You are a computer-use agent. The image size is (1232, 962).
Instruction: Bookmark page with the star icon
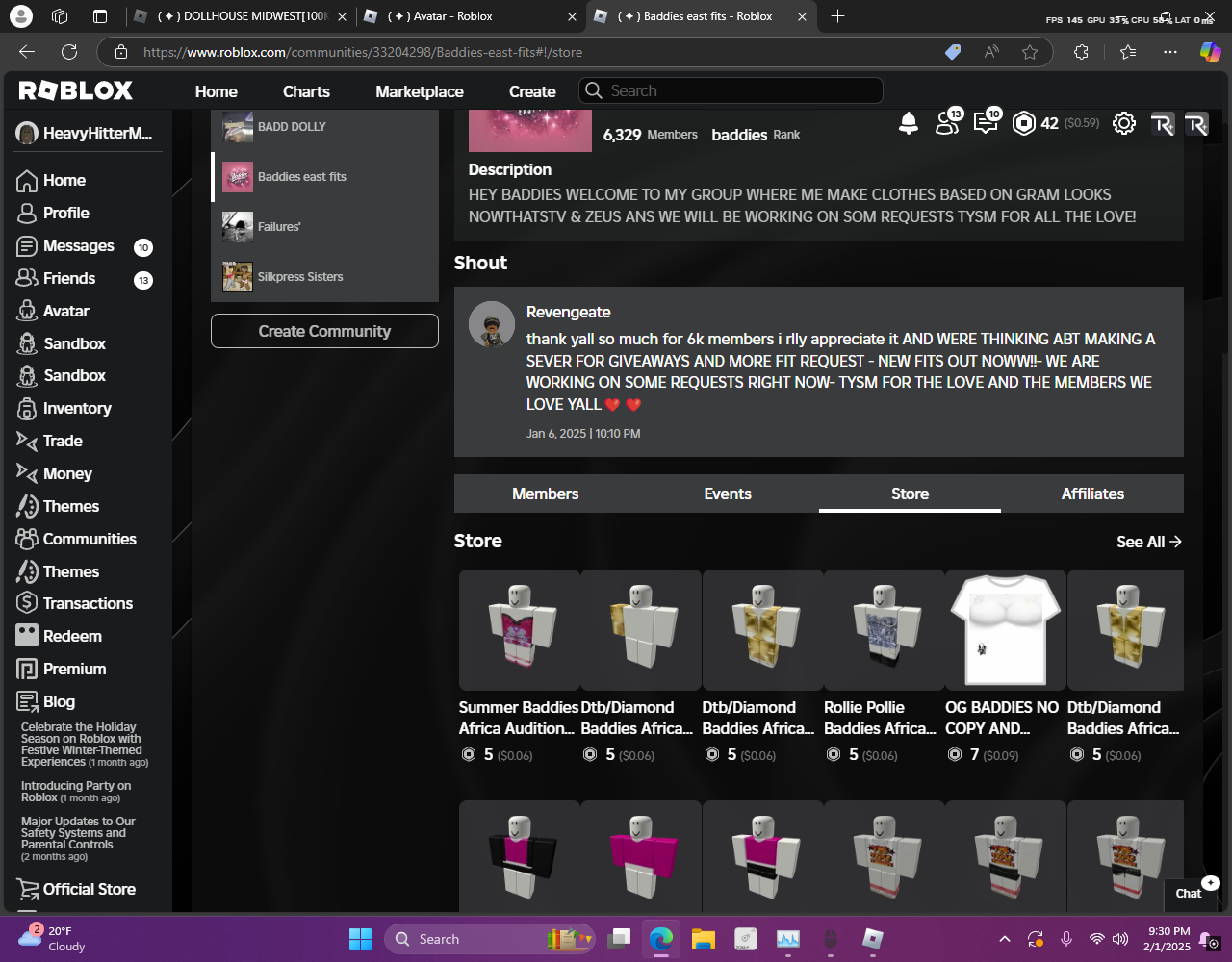[1030, 52]
